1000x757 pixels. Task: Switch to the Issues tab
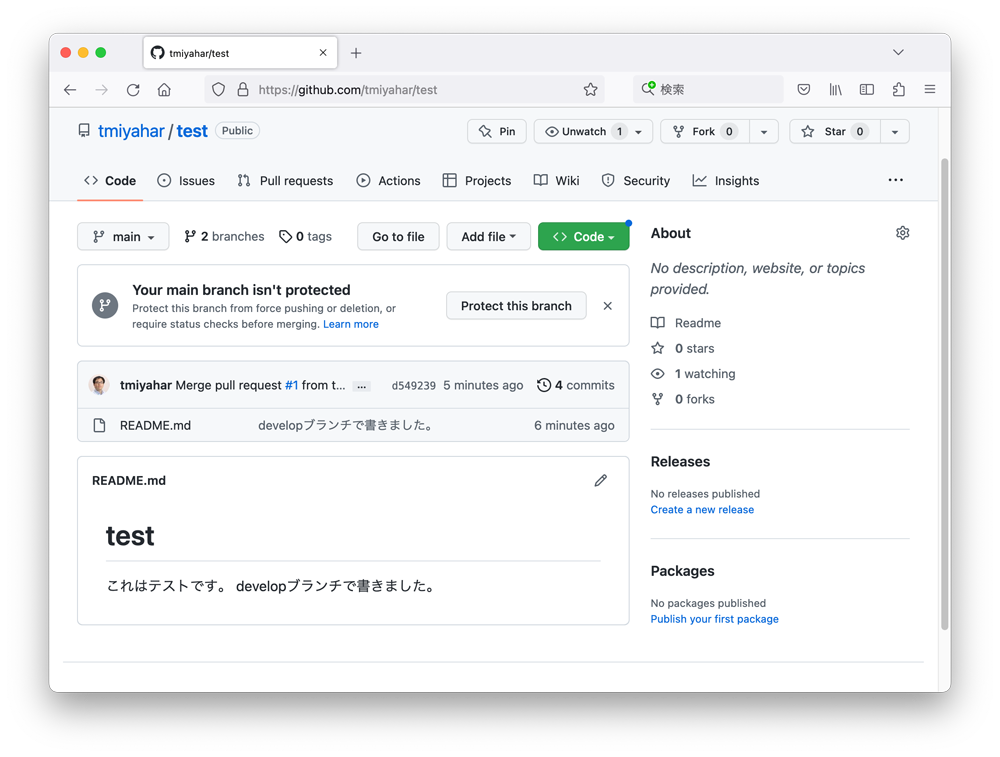(x=186, y=181)
